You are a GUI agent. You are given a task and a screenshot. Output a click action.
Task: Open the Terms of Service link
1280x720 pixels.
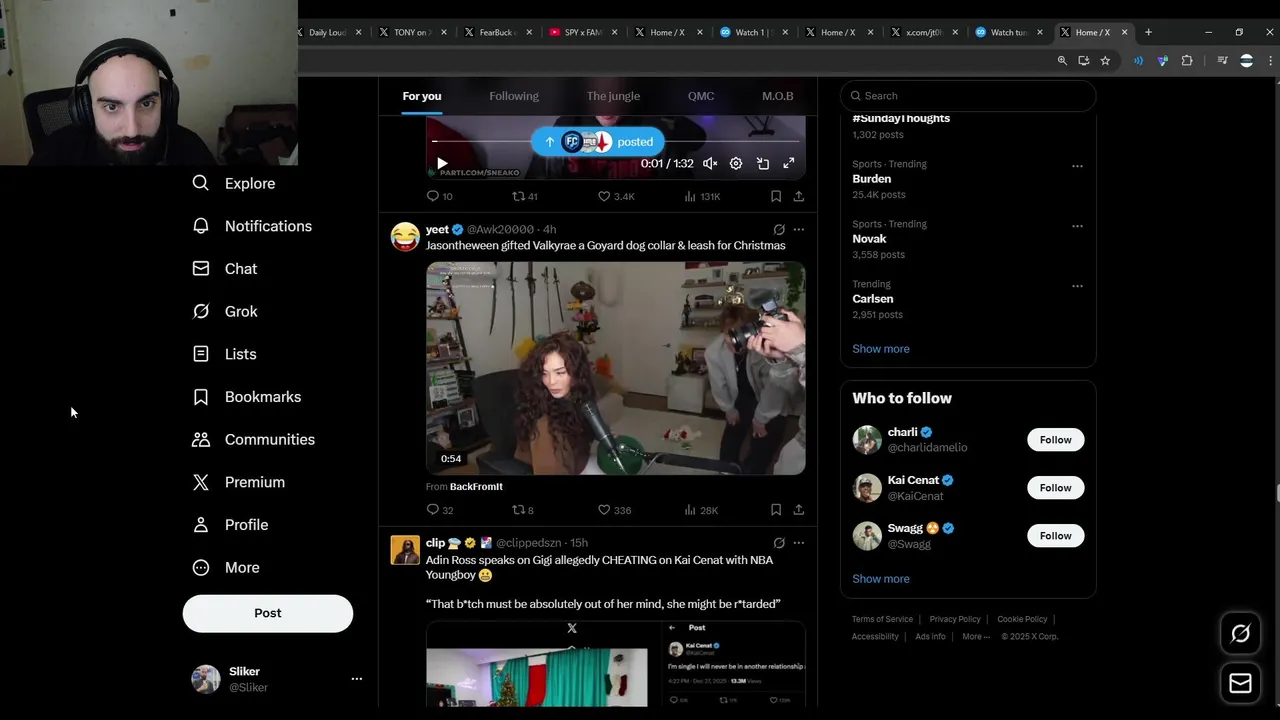click(x=882, y=619)
